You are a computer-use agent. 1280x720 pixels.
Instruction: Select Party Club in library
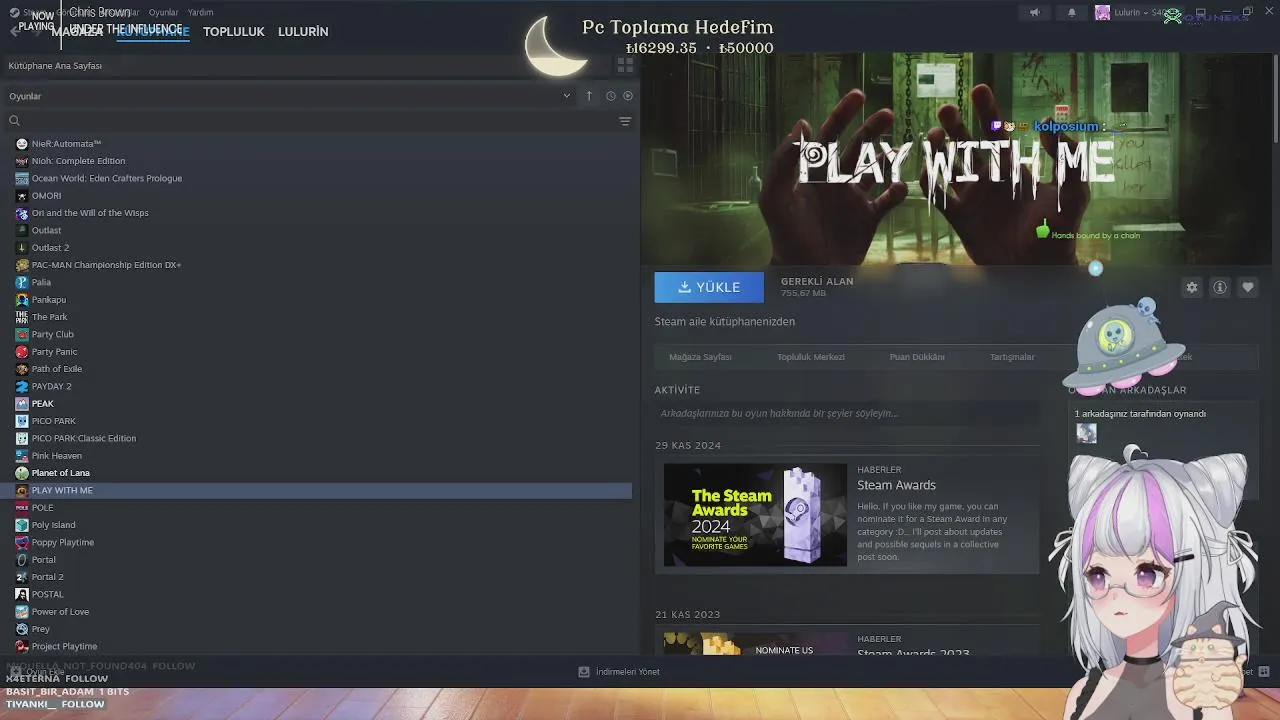coord(52,334)
